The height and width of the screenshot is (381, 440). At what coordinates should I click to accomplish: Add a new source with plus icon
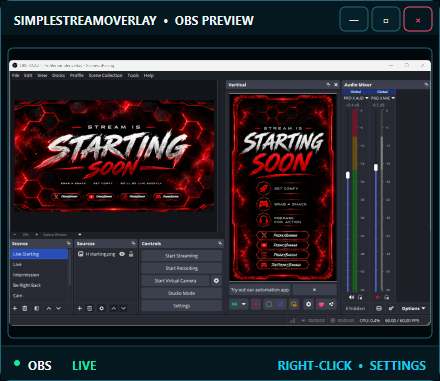pyautogui.click(x=79, y=308)
